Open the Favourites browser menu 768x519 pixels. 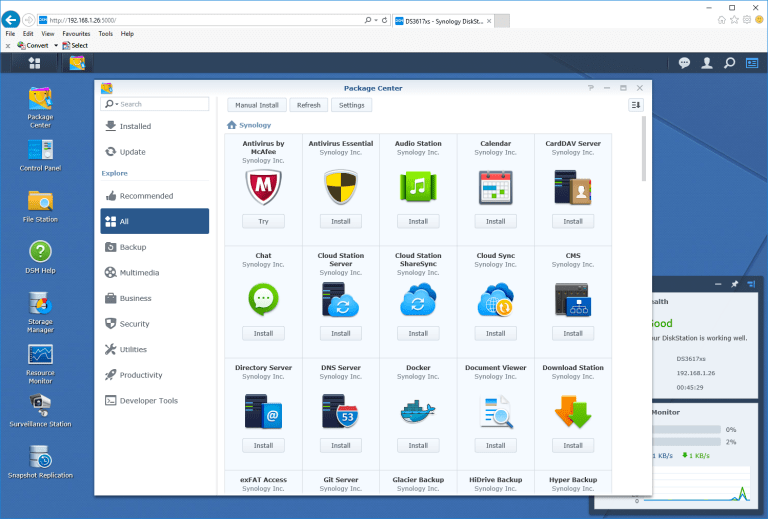coord(76,33)
